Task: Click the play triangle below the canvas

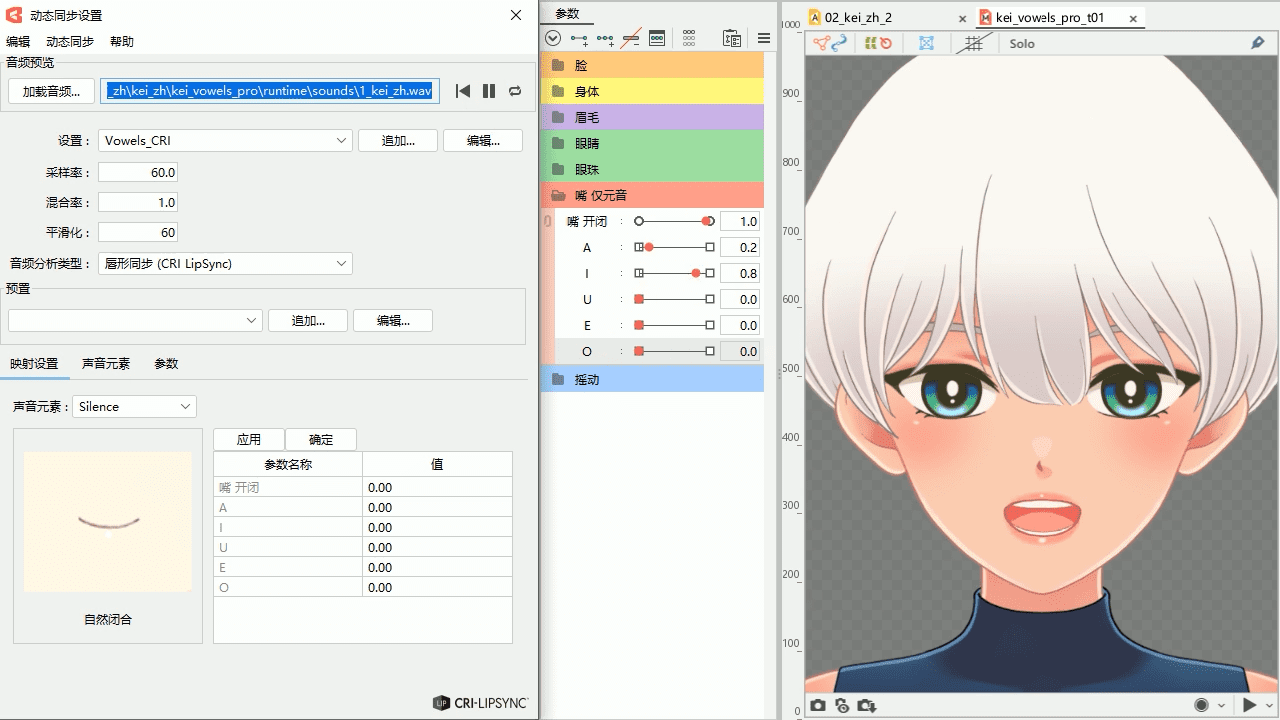Action: point(1249,705)
